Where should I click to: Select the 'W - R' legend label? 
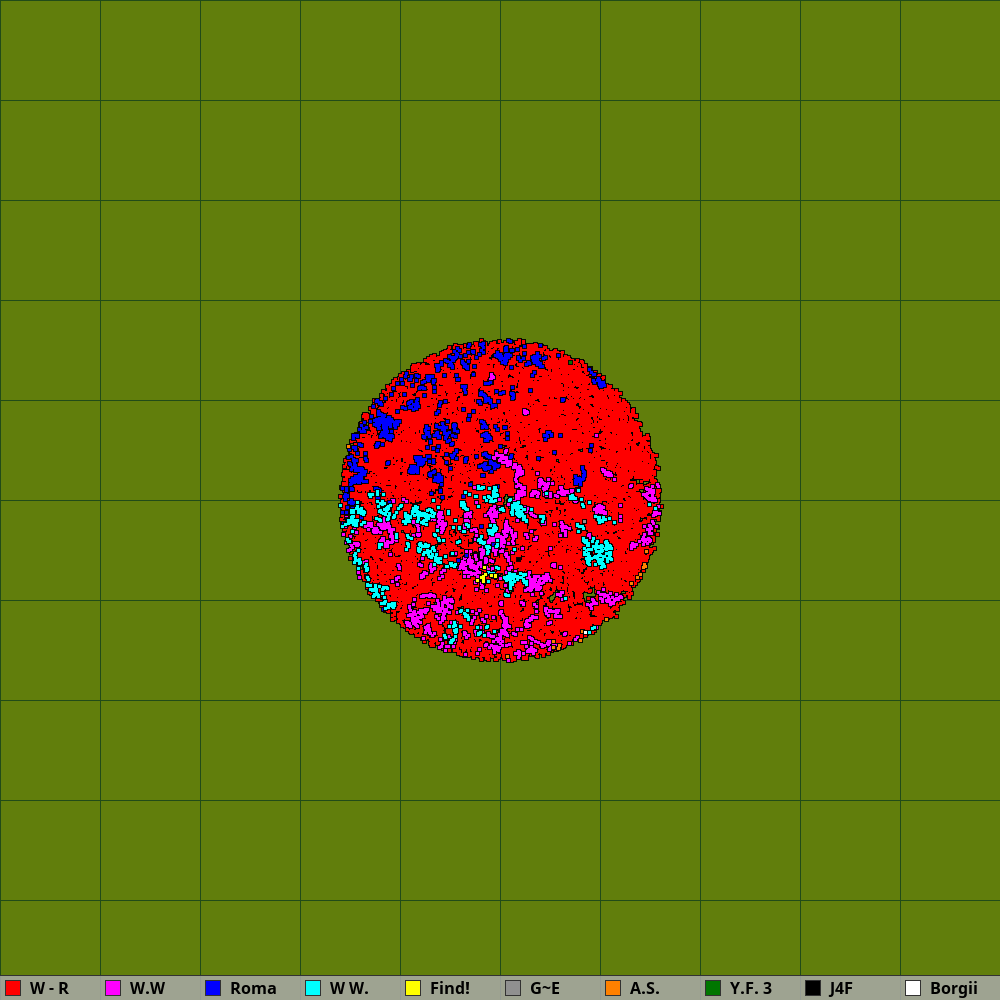click(x=49, y=989)
